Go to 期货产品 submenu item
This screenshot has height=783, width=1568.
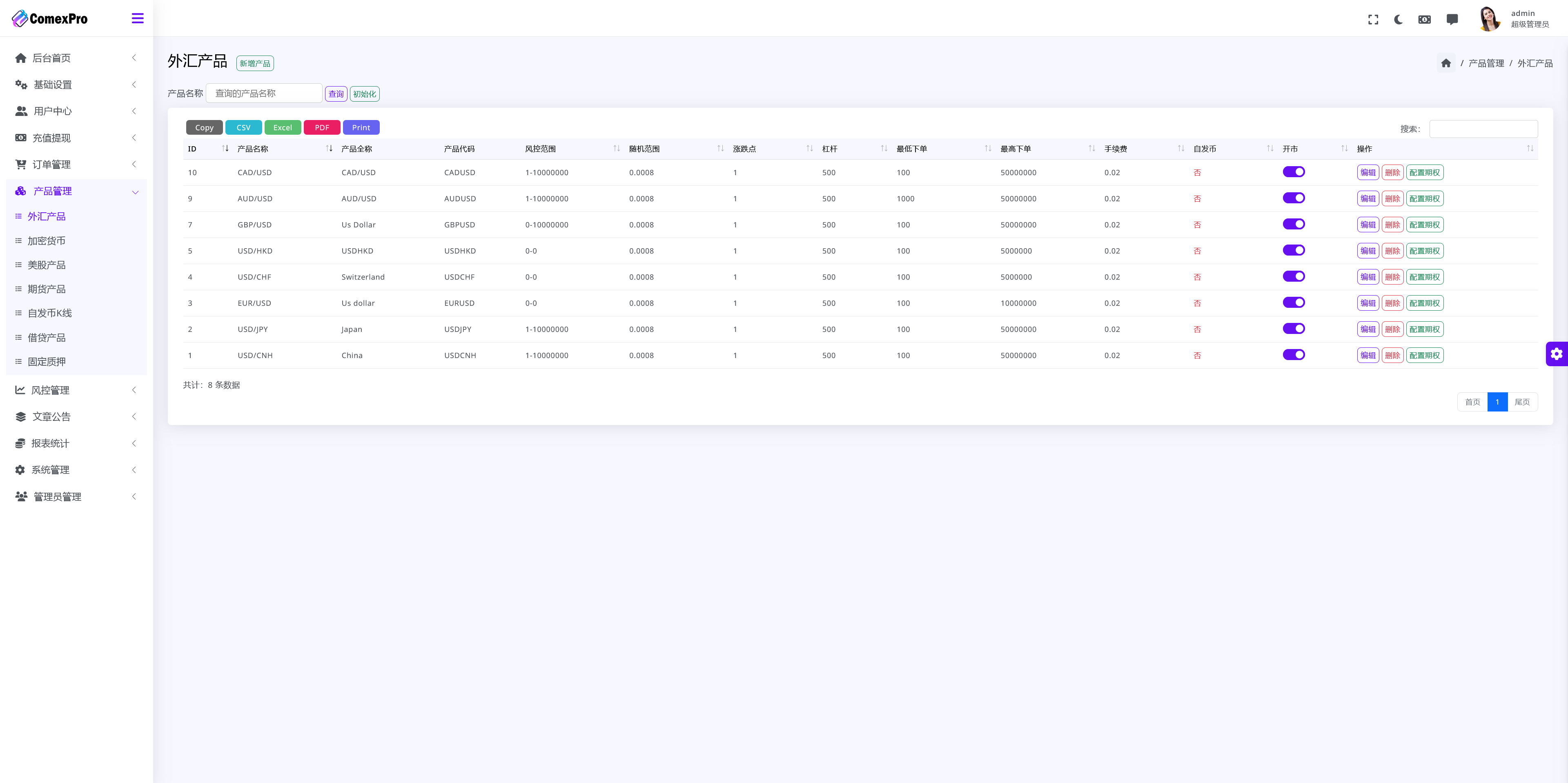pos(46,289)
